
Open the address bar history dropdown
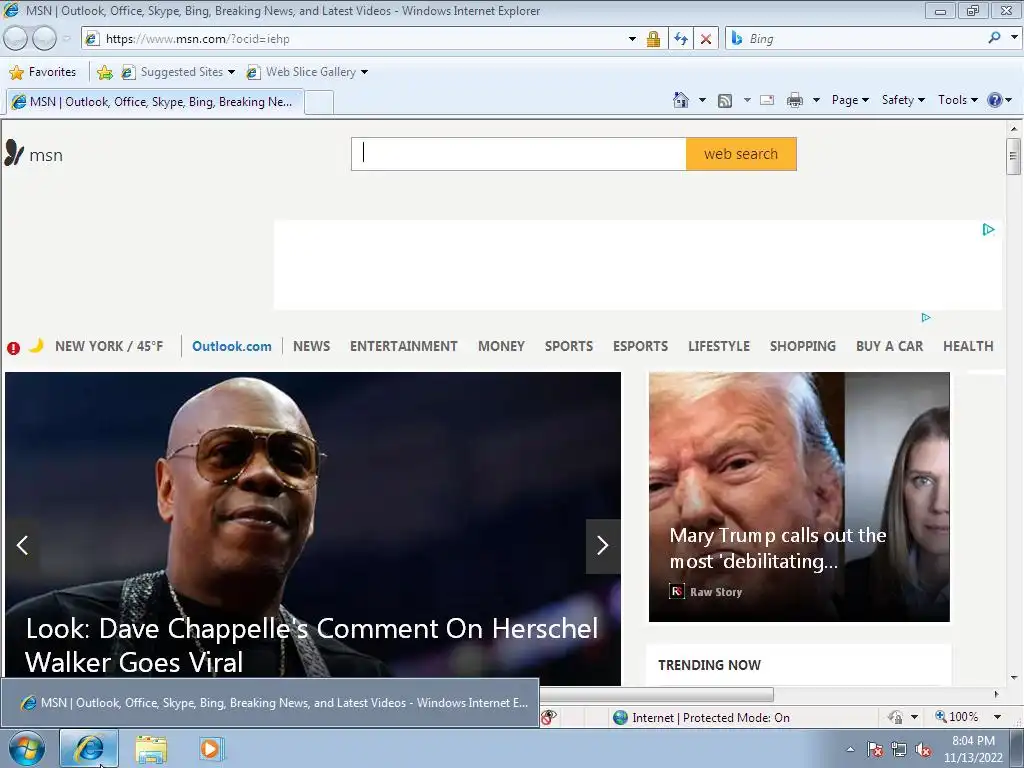tap(632, 39)
